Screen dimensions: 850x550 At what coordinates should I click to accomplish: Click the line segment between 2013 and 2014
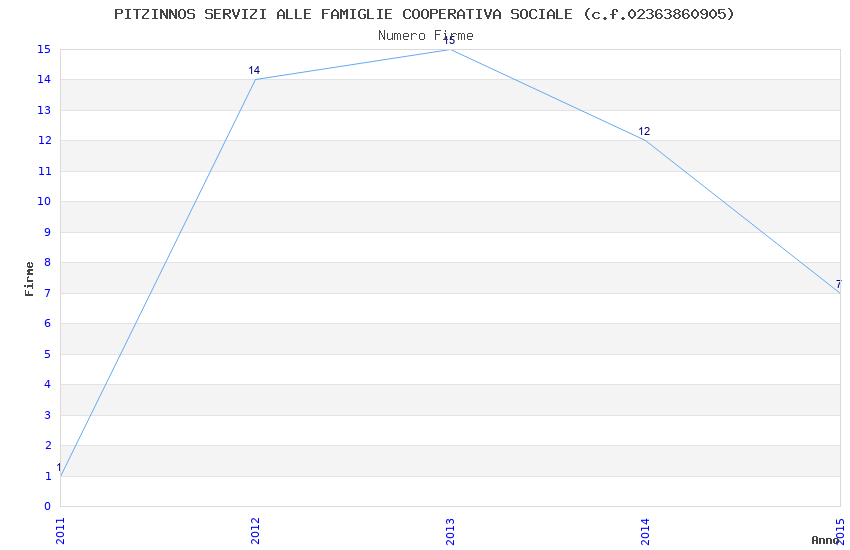[548, 95]
